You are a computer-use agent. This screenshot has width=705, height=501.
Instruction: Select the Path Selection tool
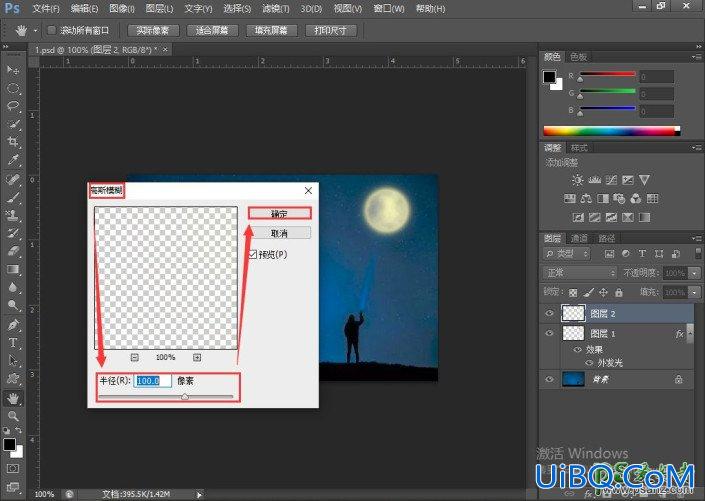tap(13, 361)
